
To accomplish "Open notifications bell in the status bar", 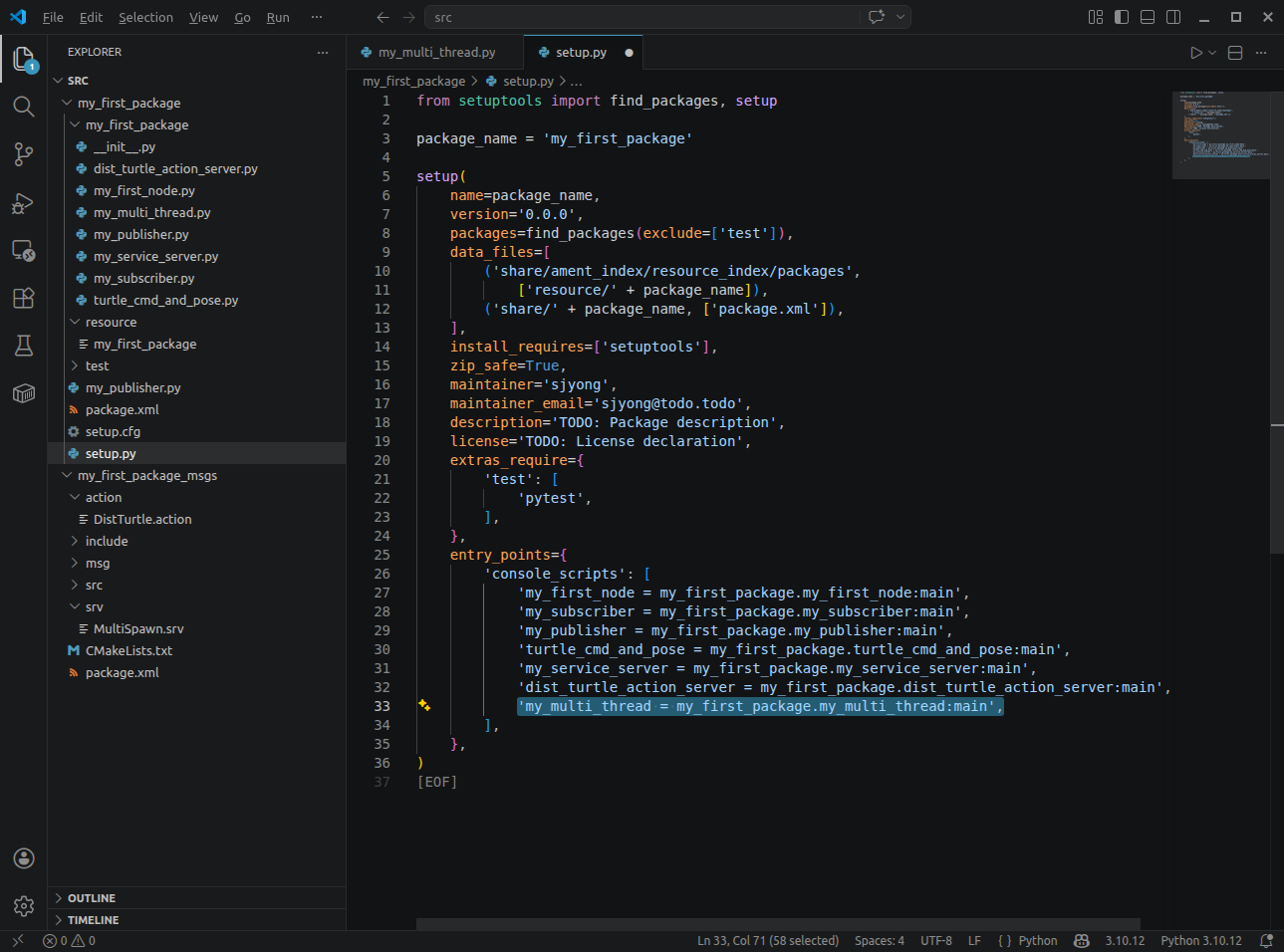I will pyautogui.click(x=1266, y=941).
